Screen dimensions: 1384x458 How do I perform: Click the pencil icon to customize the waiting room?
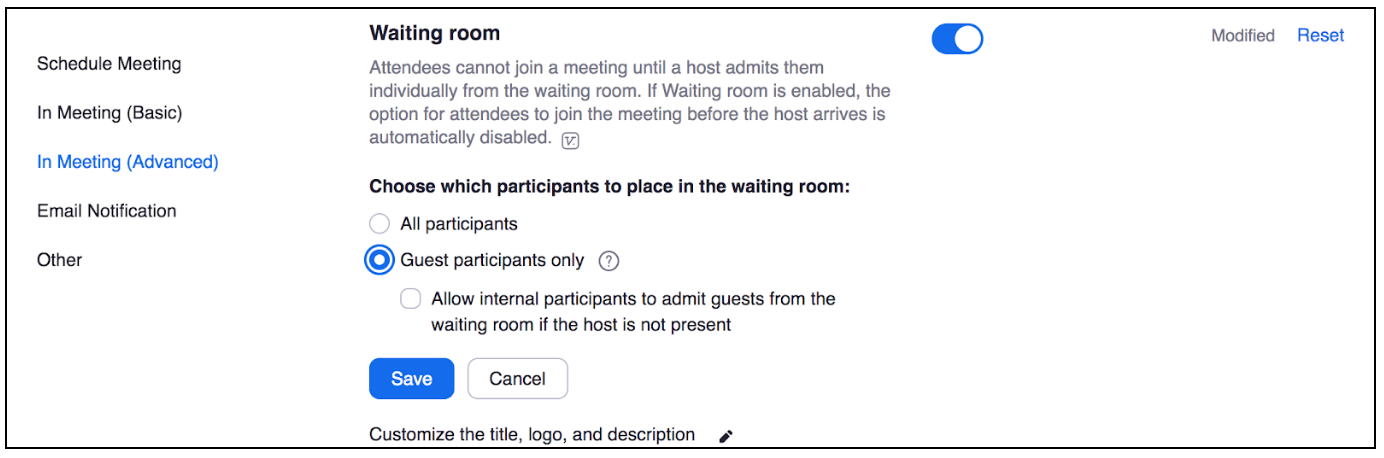pos(726,436)
